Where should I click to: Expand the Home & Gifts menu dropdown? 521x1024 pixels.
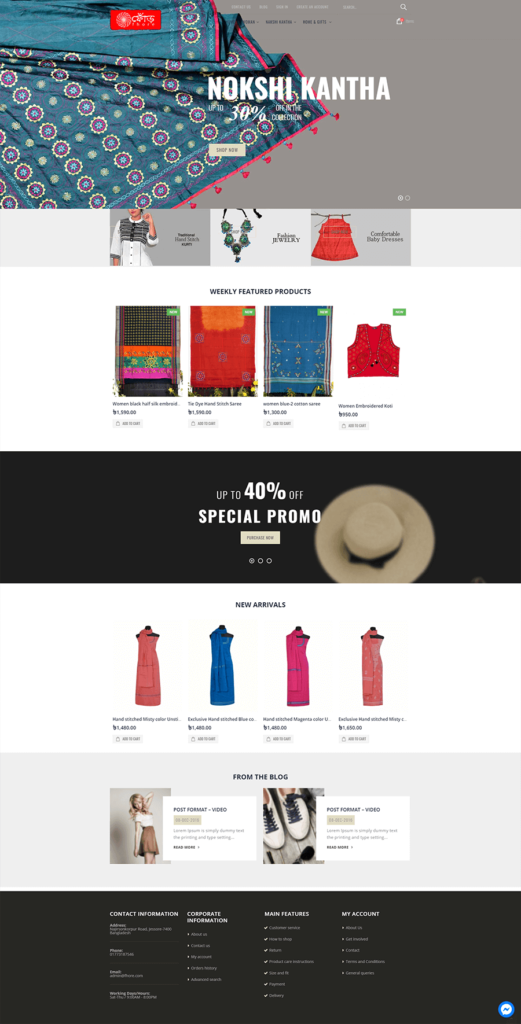coord(317,22)
